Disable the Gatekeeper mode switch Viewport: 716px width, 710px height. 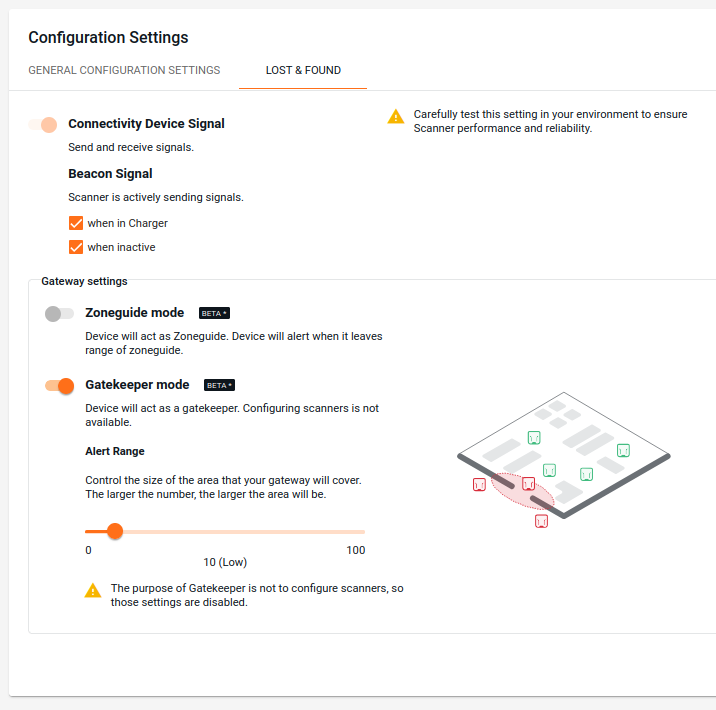(59, 386)
